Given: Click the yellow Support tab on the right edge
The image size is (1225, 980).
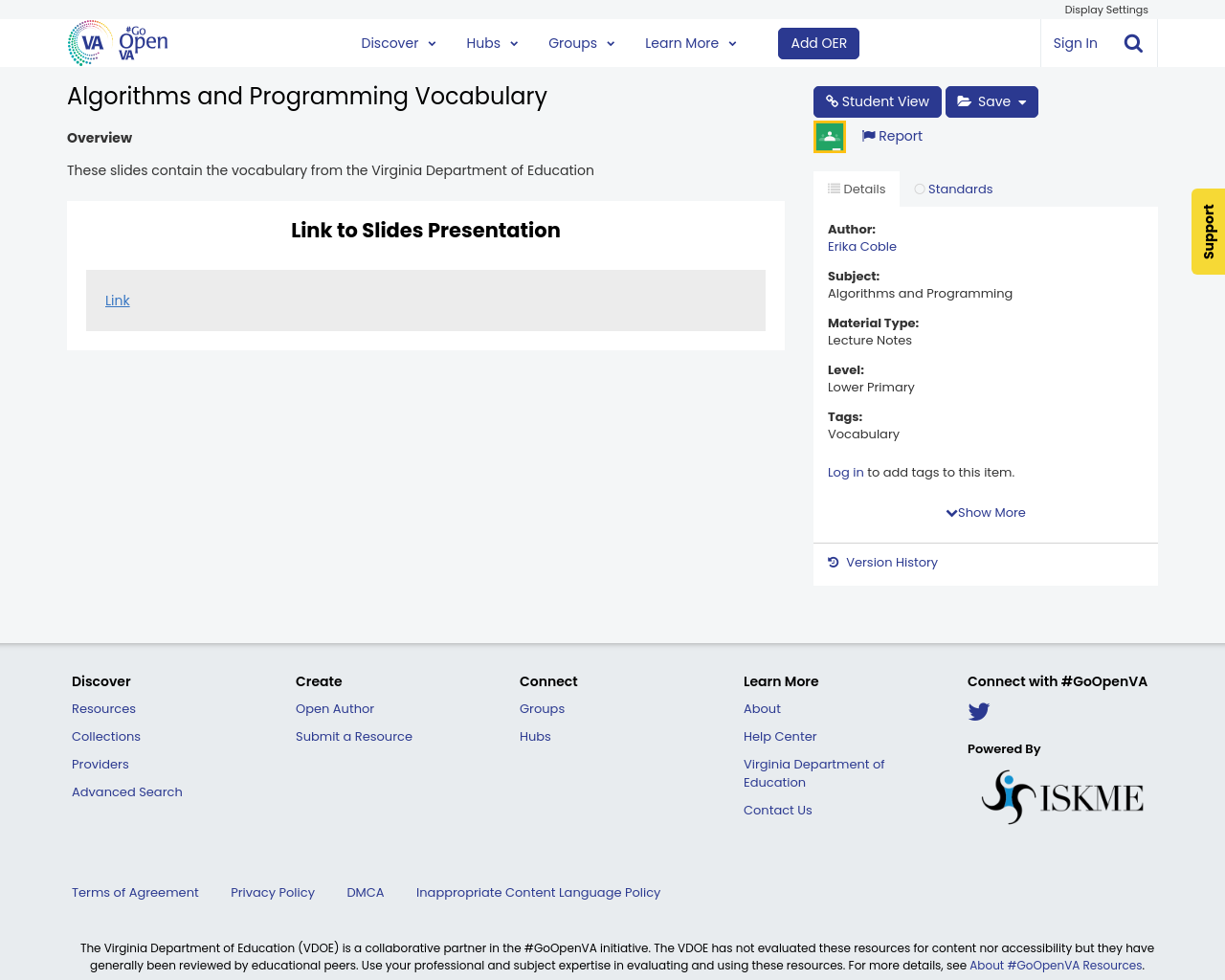Looking at the screenshot, I should (x=1208, y=232).
